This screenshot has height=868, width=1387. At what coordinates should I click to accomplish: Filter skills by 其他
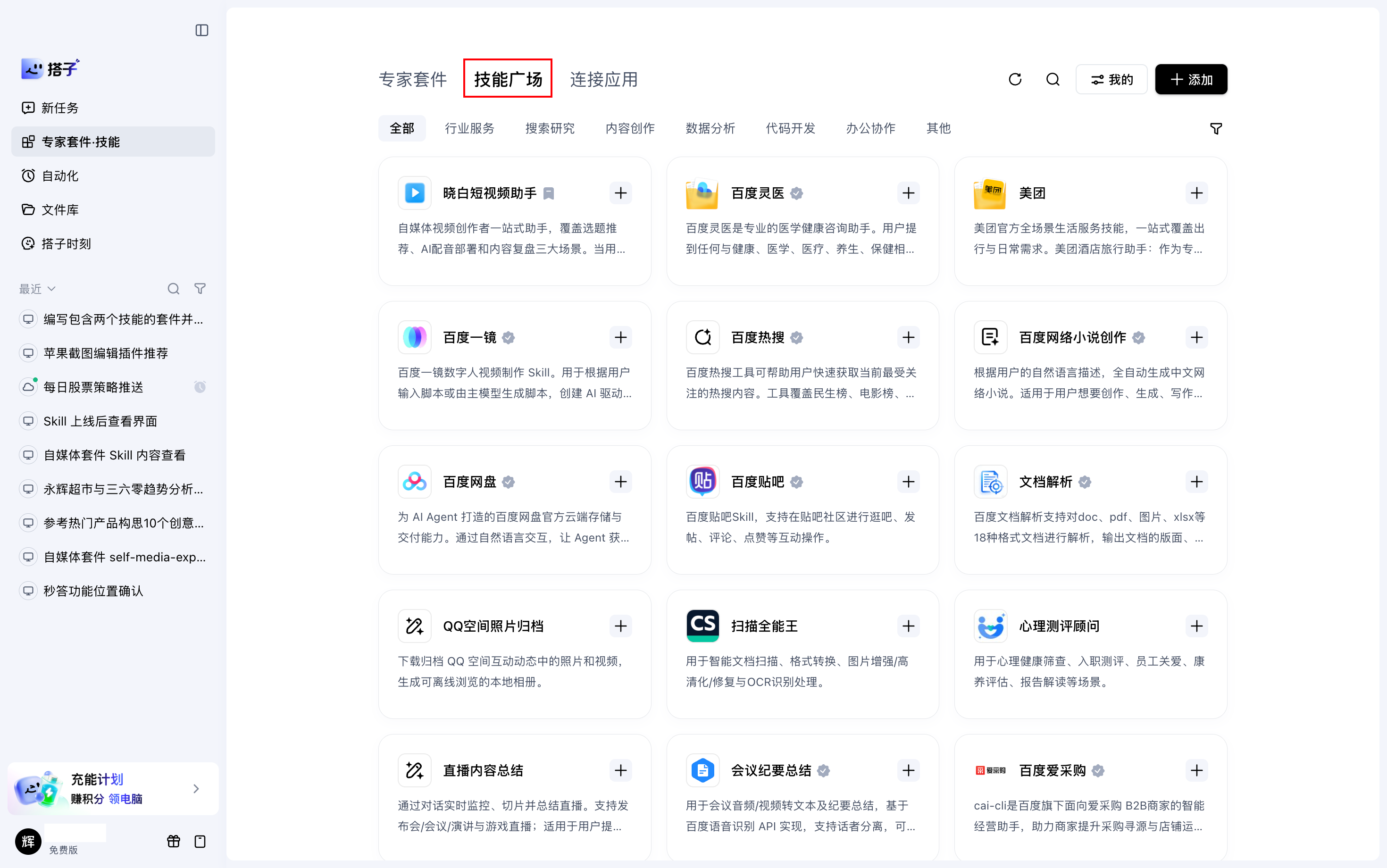[x=939, y=128]
